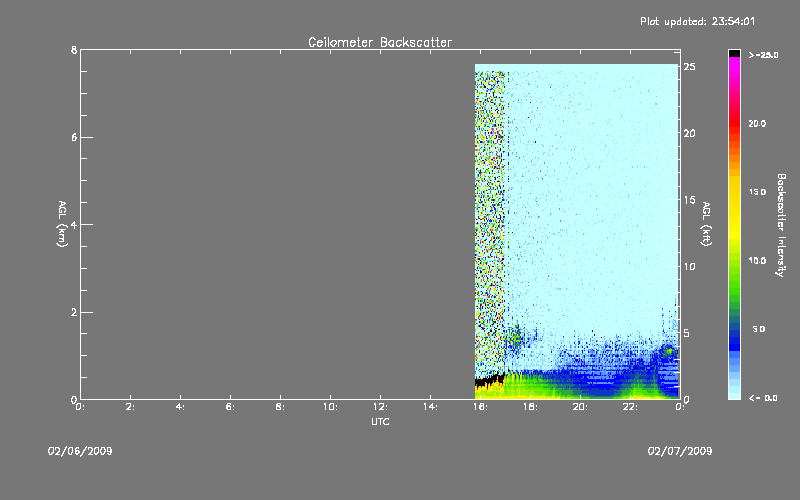Click the 8: hour tick label on time axis
The image size is (800, 500).
tap(281, 407)
